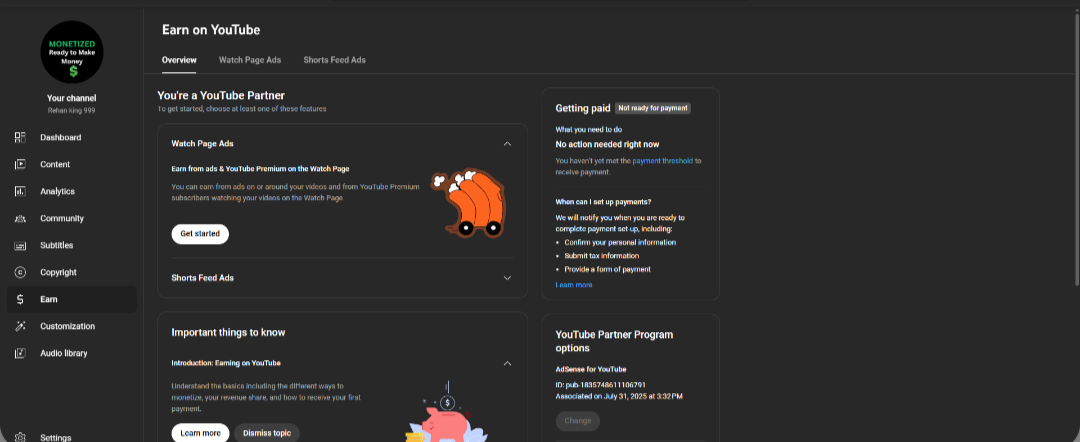Open Content in the sidebar
The height and width of the screenshot is (442, 1080).
click(72, 165)
